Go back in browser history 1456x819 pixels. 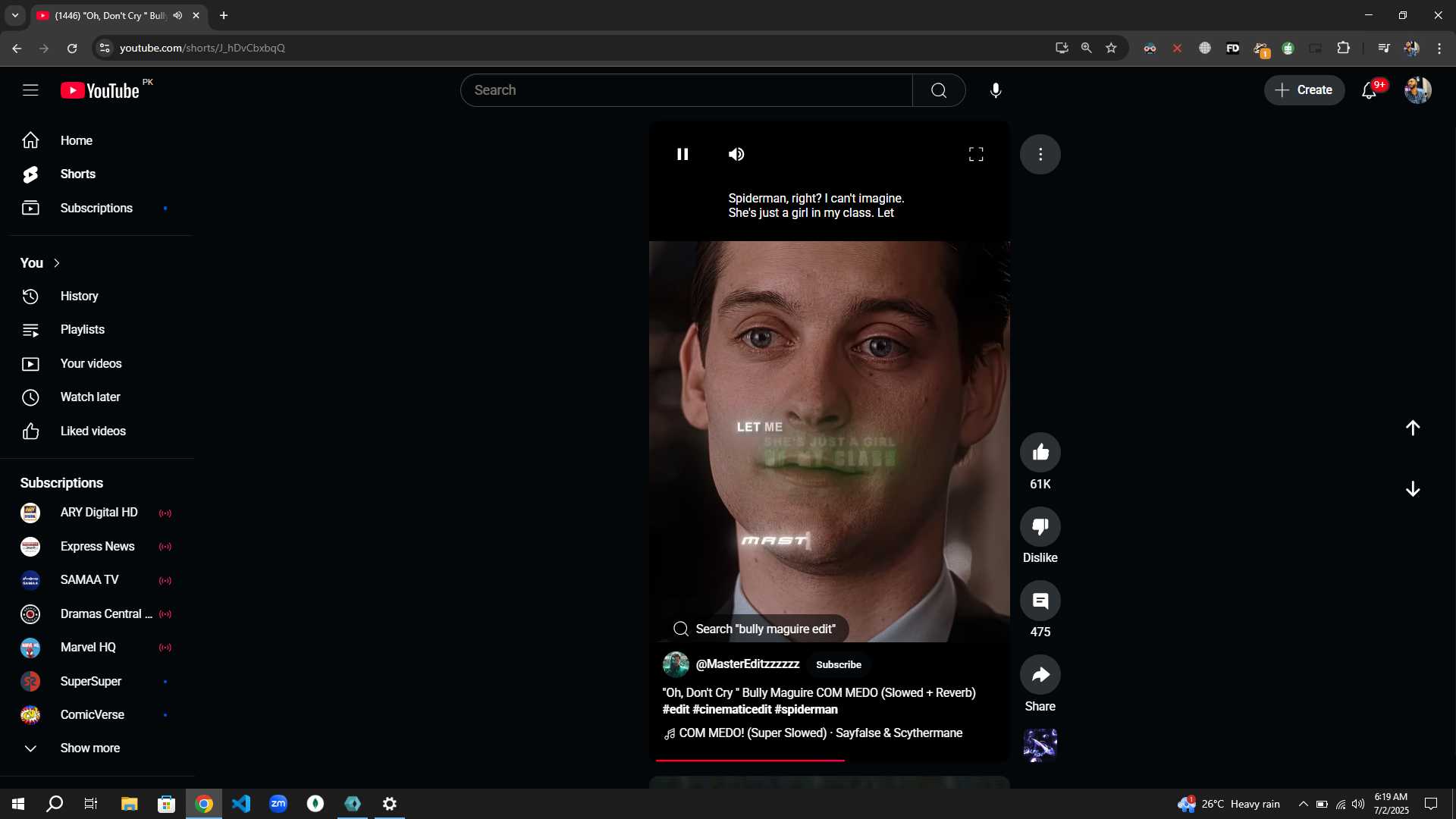click(17, 48)
